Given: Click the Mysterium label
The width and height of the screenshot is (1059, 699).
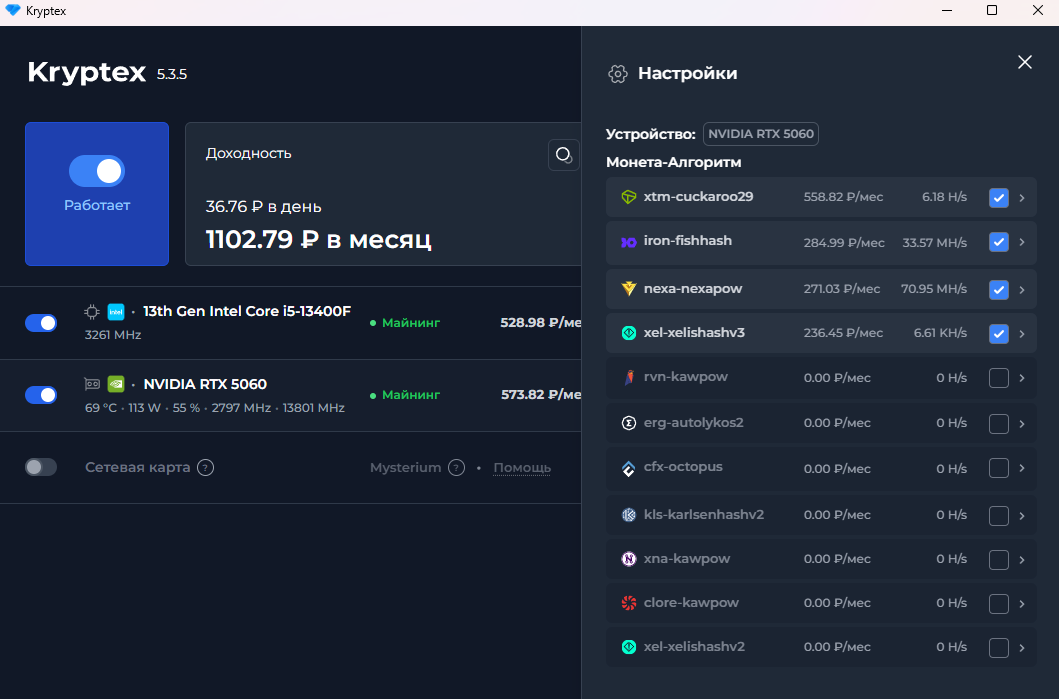Looking at the screenshot, I should [405, 467].
